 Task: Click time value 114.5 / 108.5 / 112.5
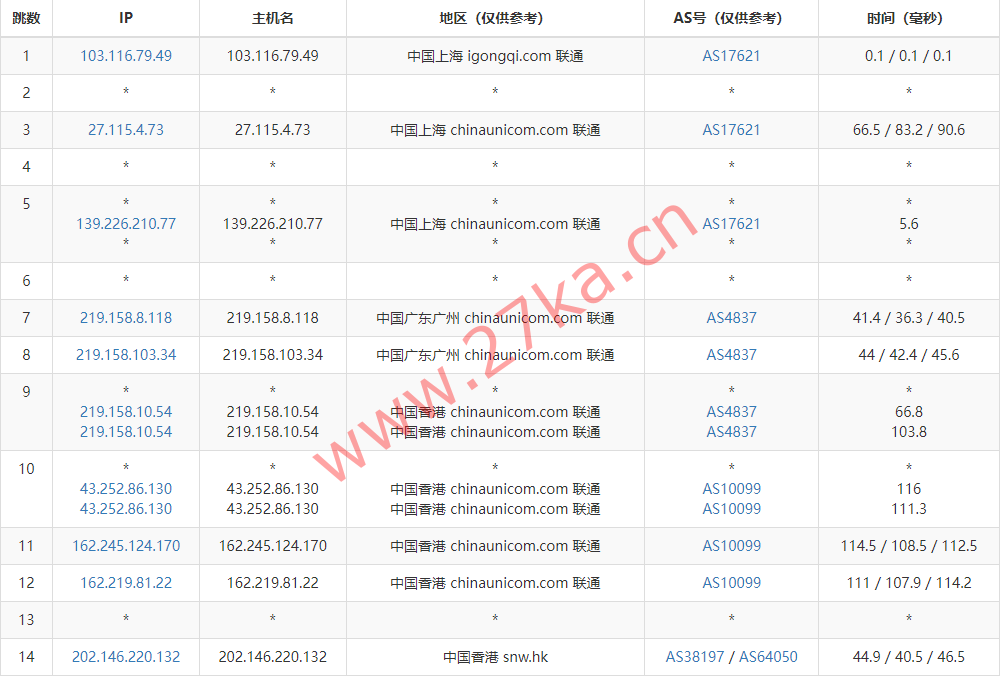tap(908, 546)
